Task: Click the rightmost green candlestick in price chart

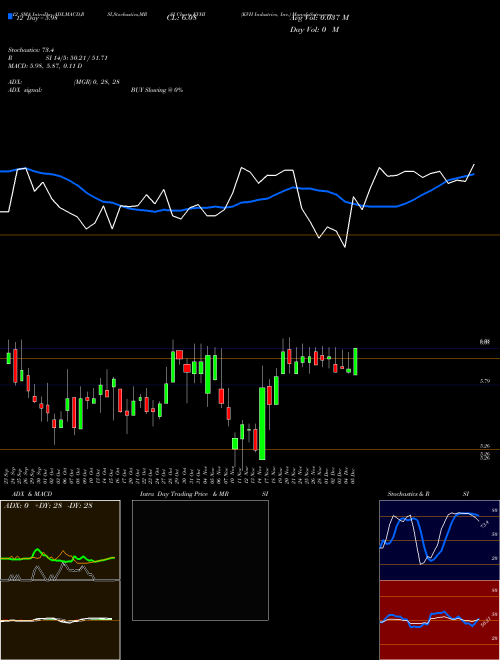Action: 355,362
